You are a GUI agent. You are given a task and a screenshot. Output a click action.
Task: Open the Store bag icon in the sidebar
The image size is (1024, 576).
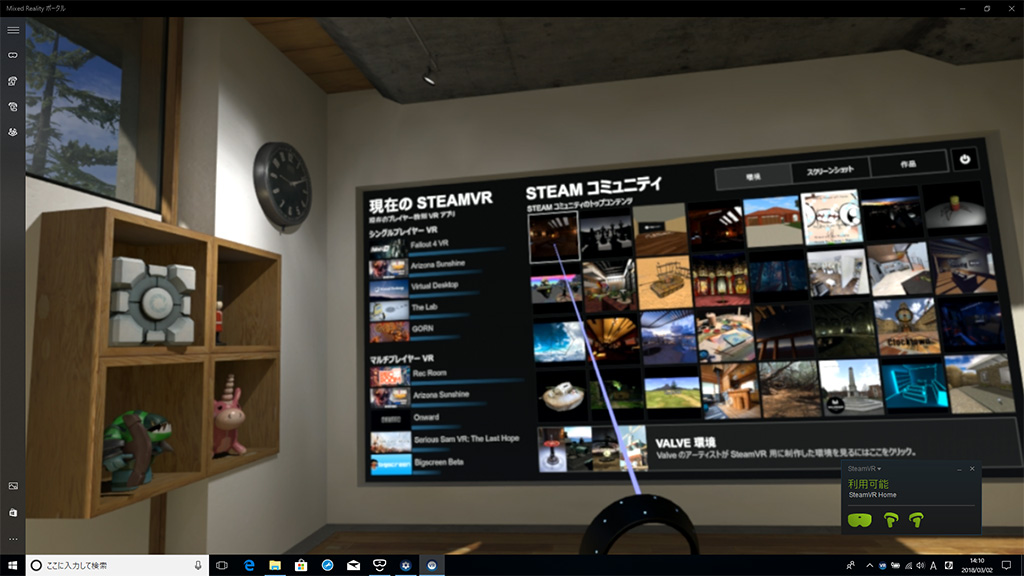[13, 513]
